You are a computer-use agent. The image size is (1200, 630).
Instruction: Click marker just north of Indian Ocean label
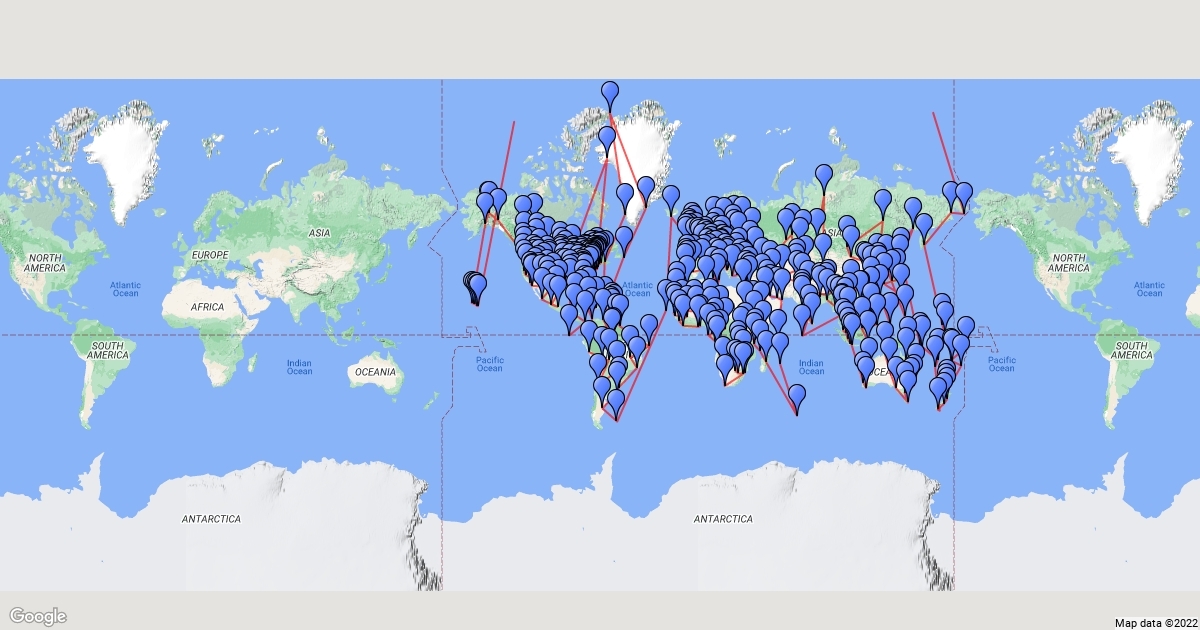[802, 317]
